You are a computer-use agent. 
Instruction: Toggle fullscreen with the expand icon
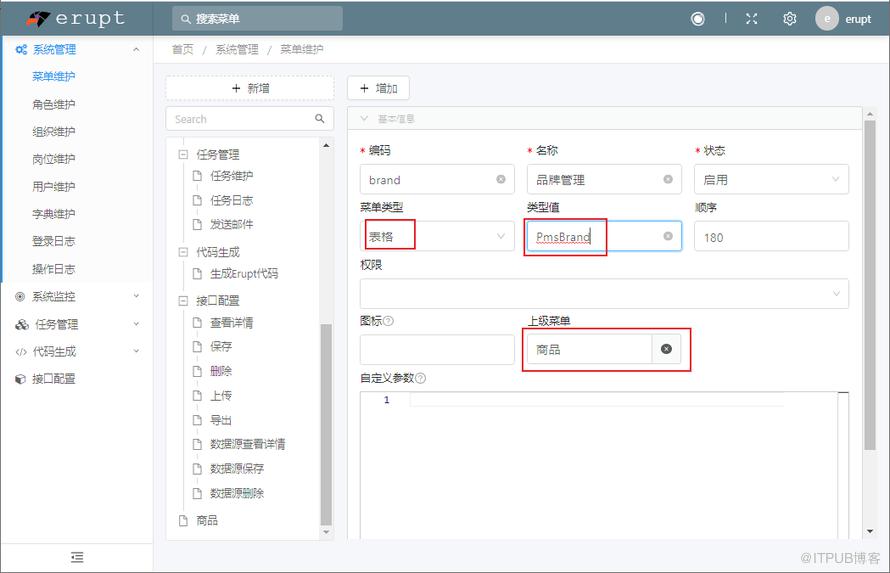tap(752, 19)
